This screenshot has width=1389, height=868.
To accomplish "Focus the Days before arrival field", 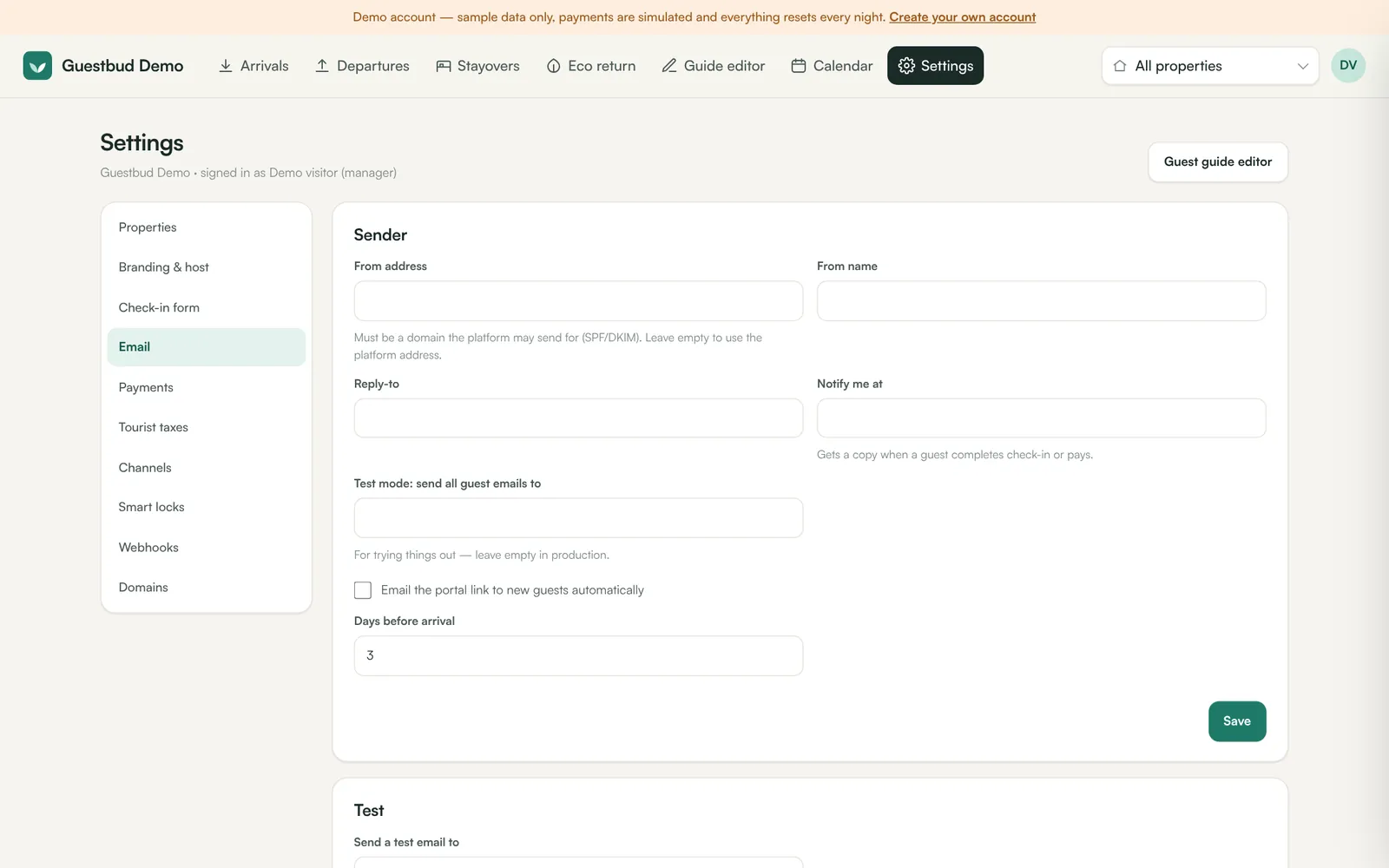I will 578,656.
